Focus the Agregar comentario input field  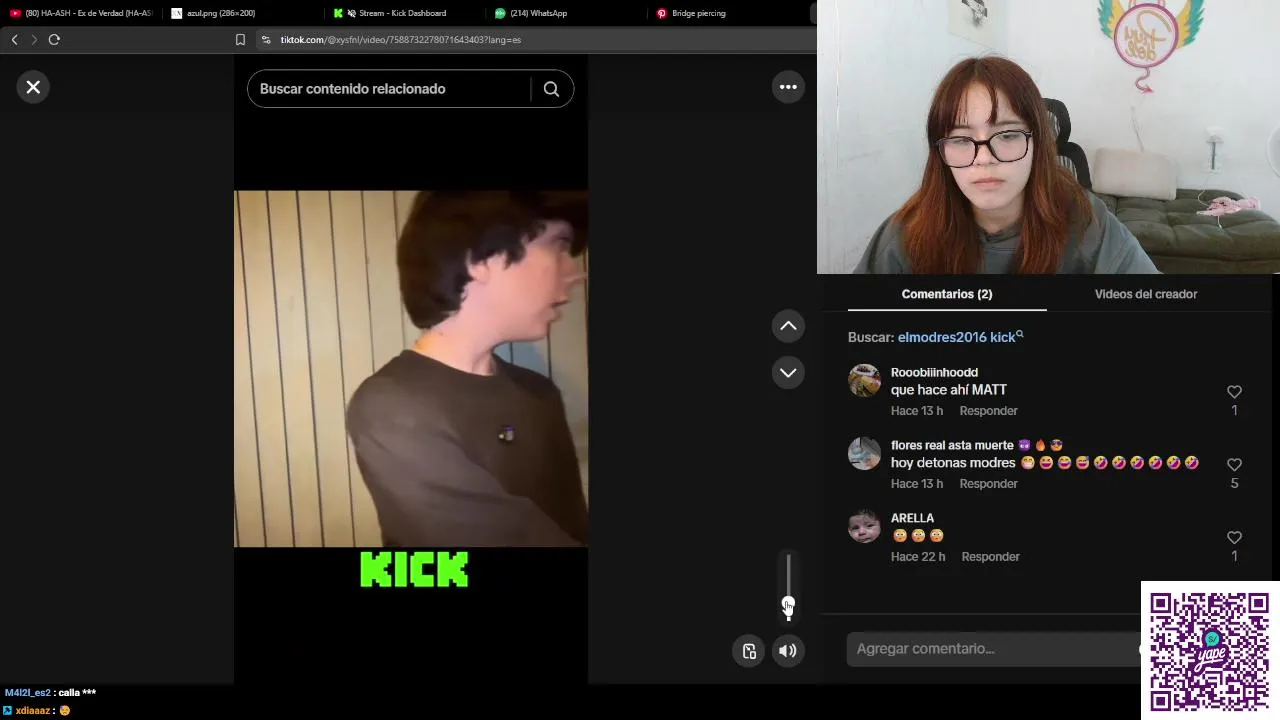993,649
